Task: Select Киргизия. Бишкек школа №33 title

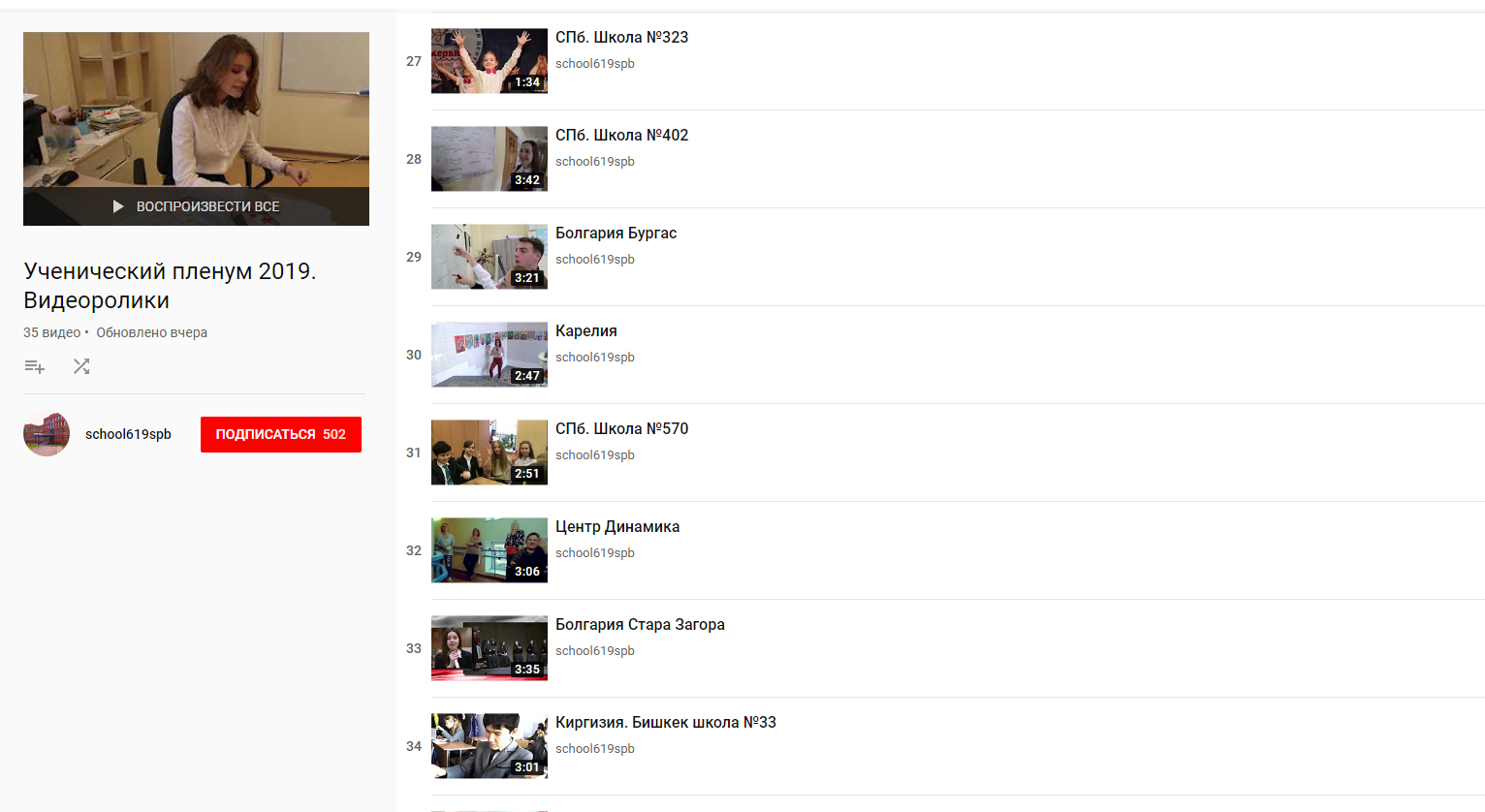Action: tap(666, 722)
